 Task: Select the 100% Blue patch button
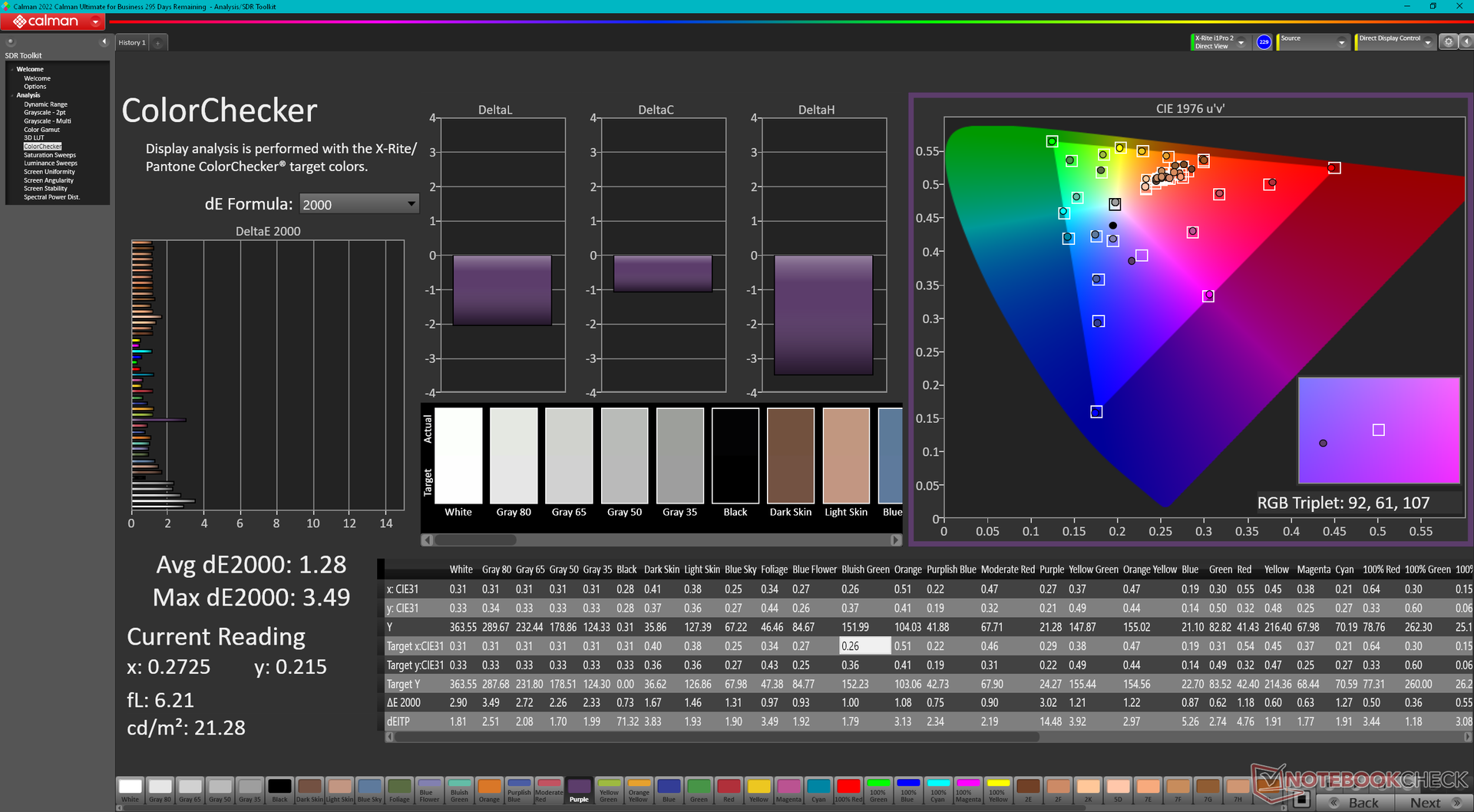pyautogui.click(x=908, y=790)
